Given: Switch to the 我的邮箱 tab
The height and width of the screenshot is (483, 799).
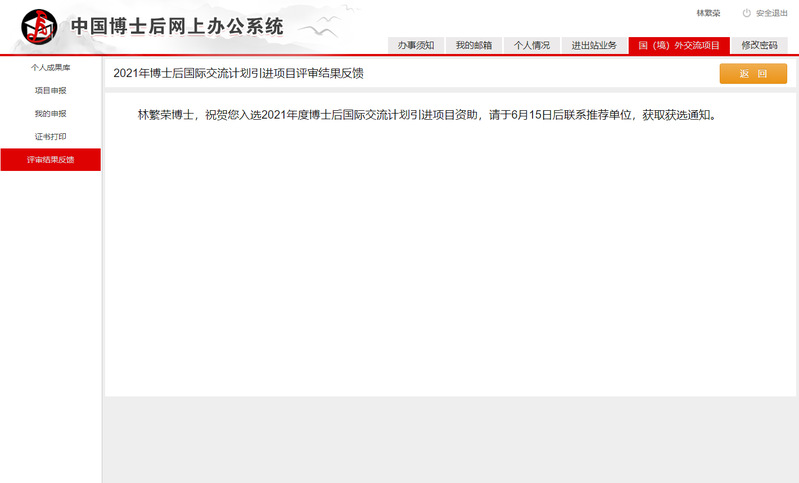Looking at the screenshot, I should (x=473, y=45).
